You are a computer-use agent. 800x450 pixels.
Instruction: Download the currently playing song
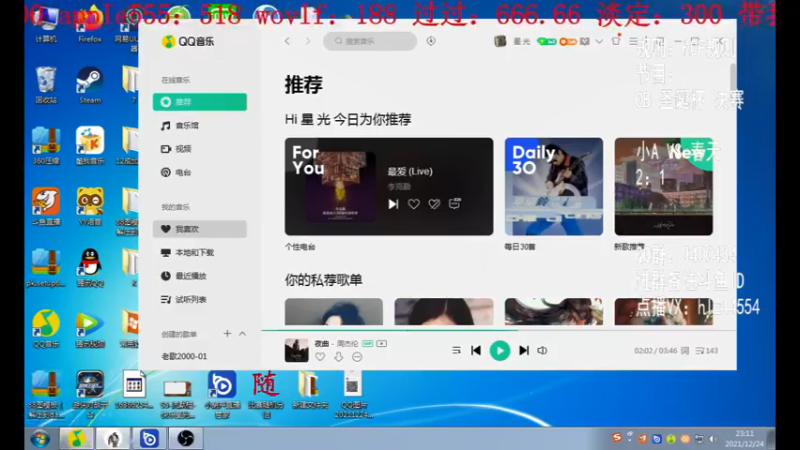[338, 357]
